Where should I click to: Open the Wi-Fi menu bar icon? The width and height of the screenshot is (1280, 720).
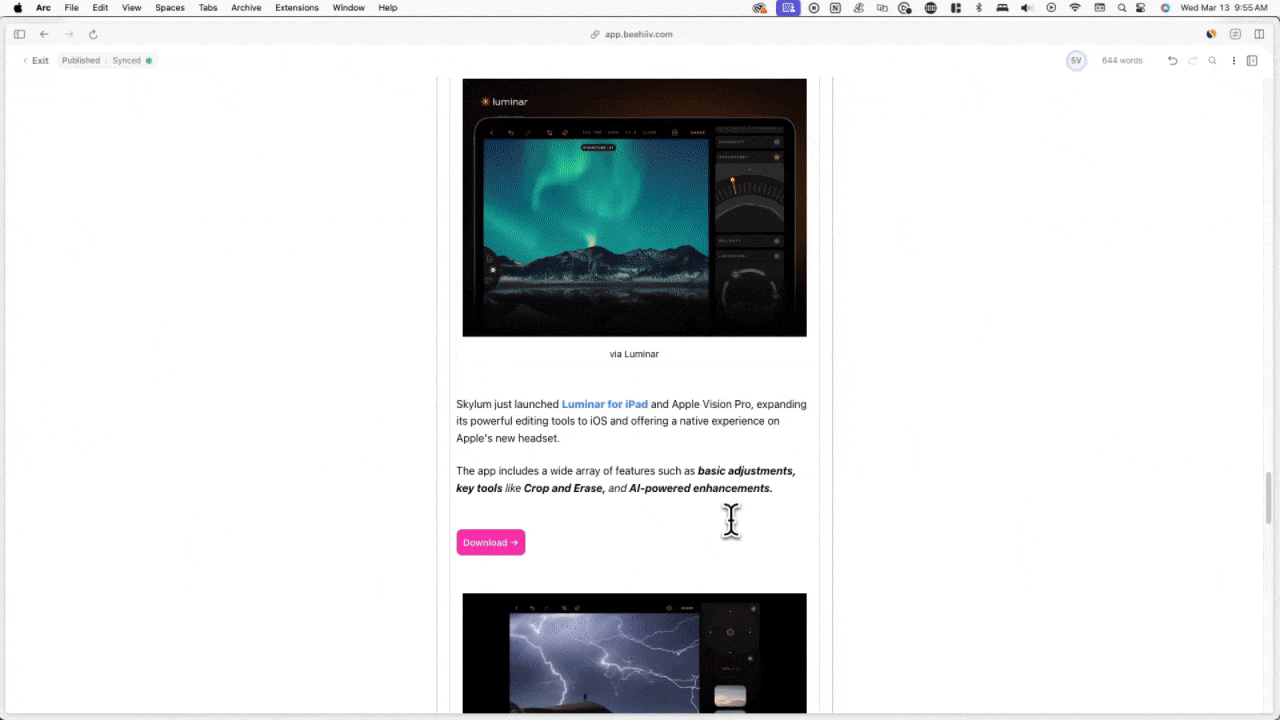coord(1075,8)
